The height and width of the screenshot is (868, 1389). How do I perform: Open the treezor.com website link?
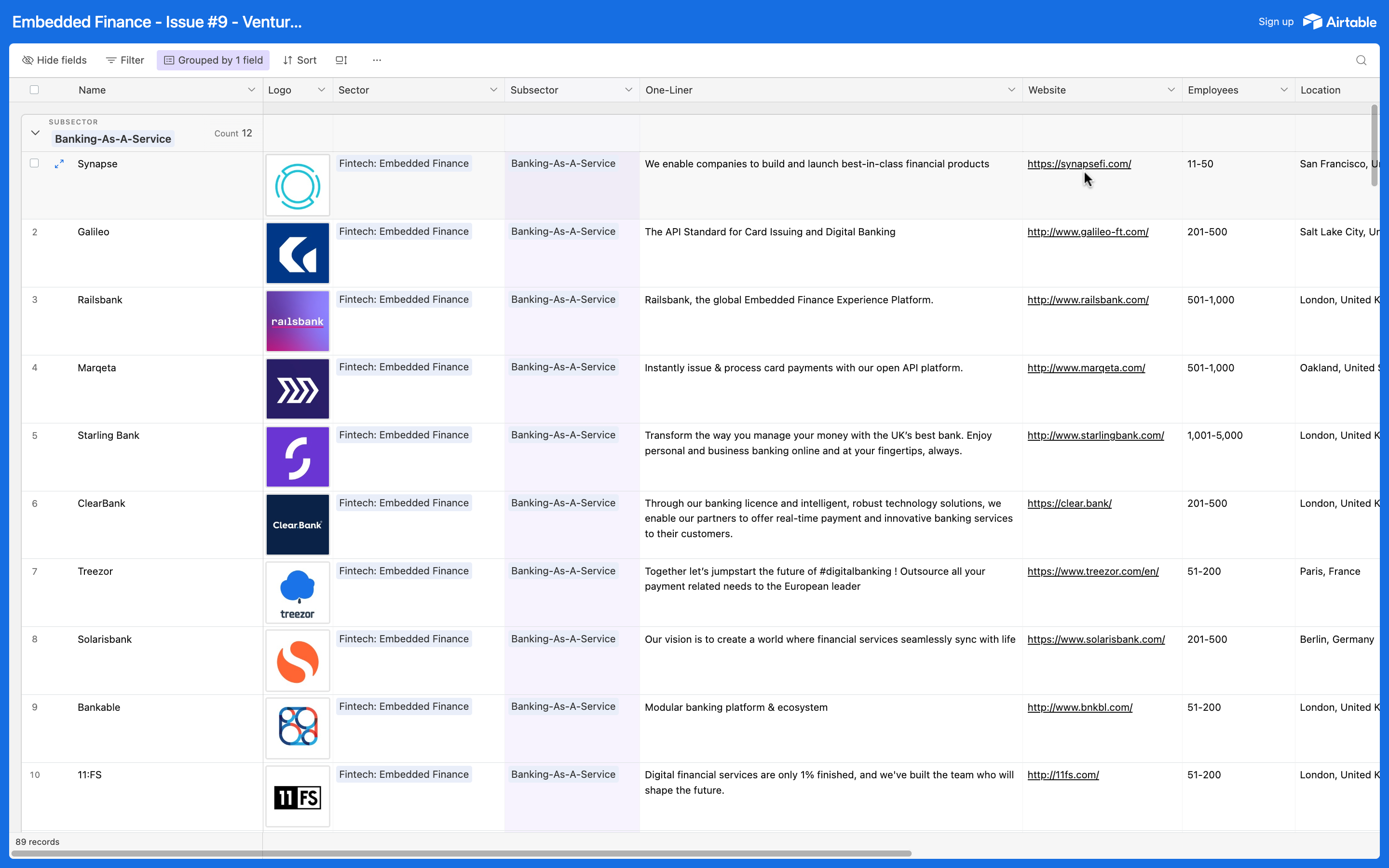(1093, 571)
